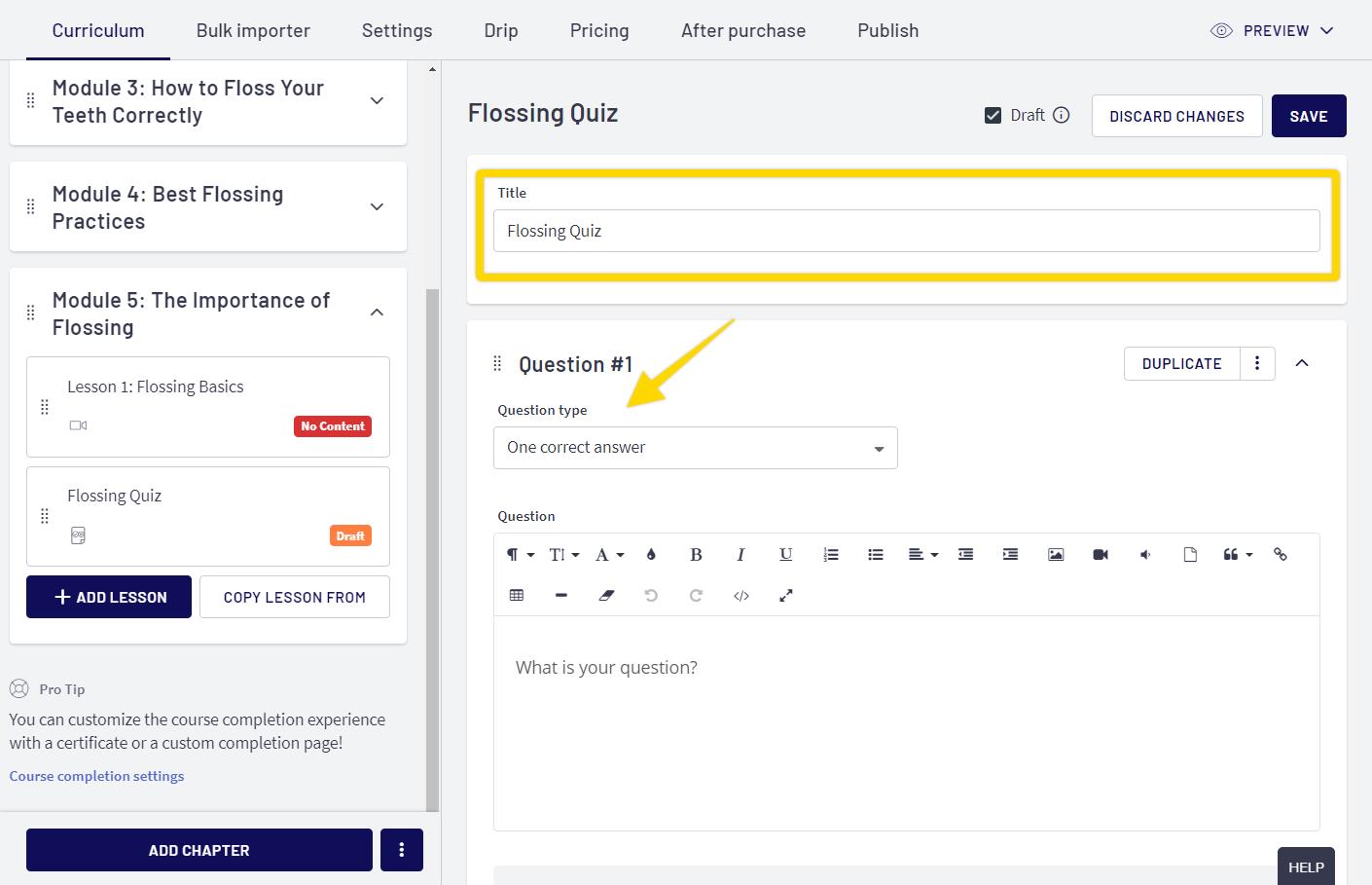Insert an audio clip into the question

[1145, 555]
